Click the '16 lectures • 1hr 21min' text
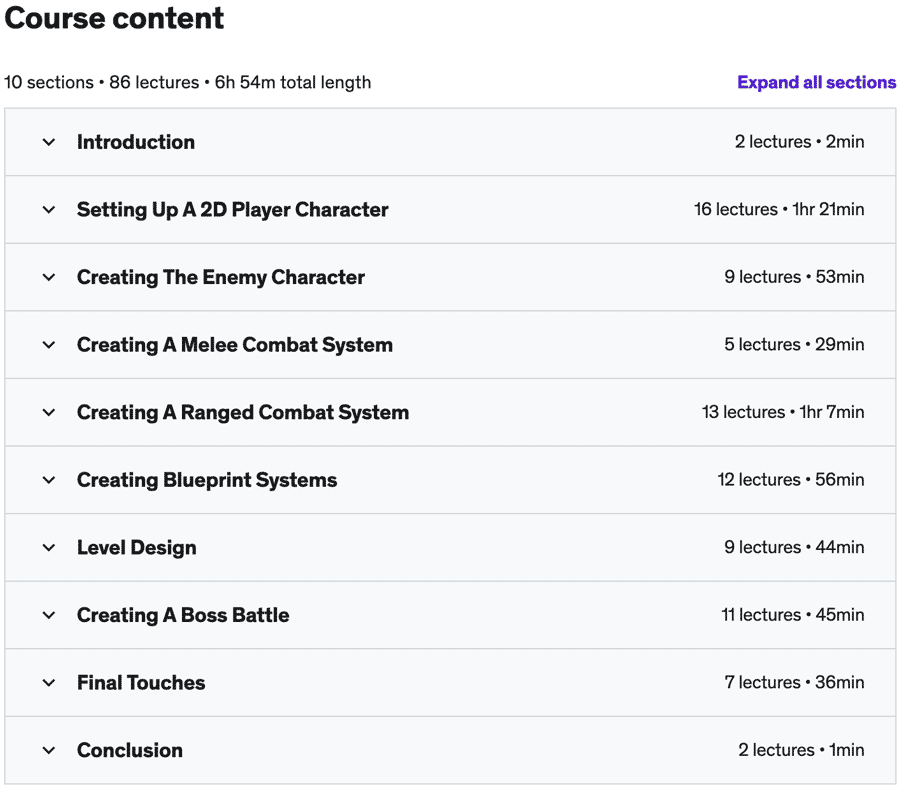The width and height of the screenshot is (900, 790). click(779, 210)
